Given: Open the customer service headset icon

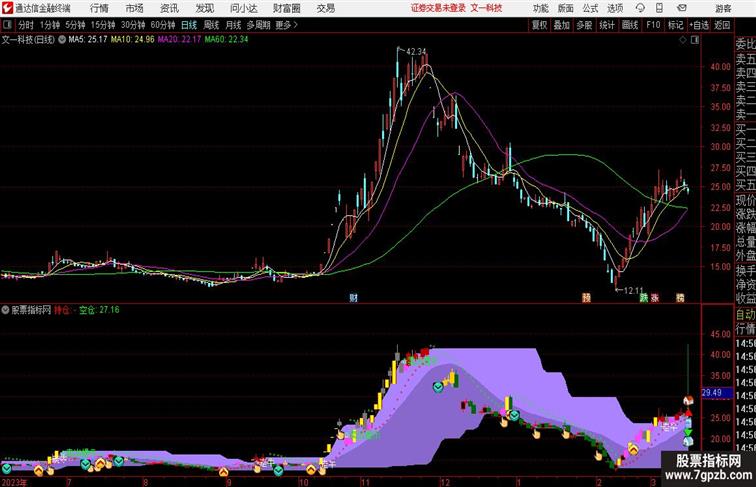Looking at the screenshot, I should point(640,8).
